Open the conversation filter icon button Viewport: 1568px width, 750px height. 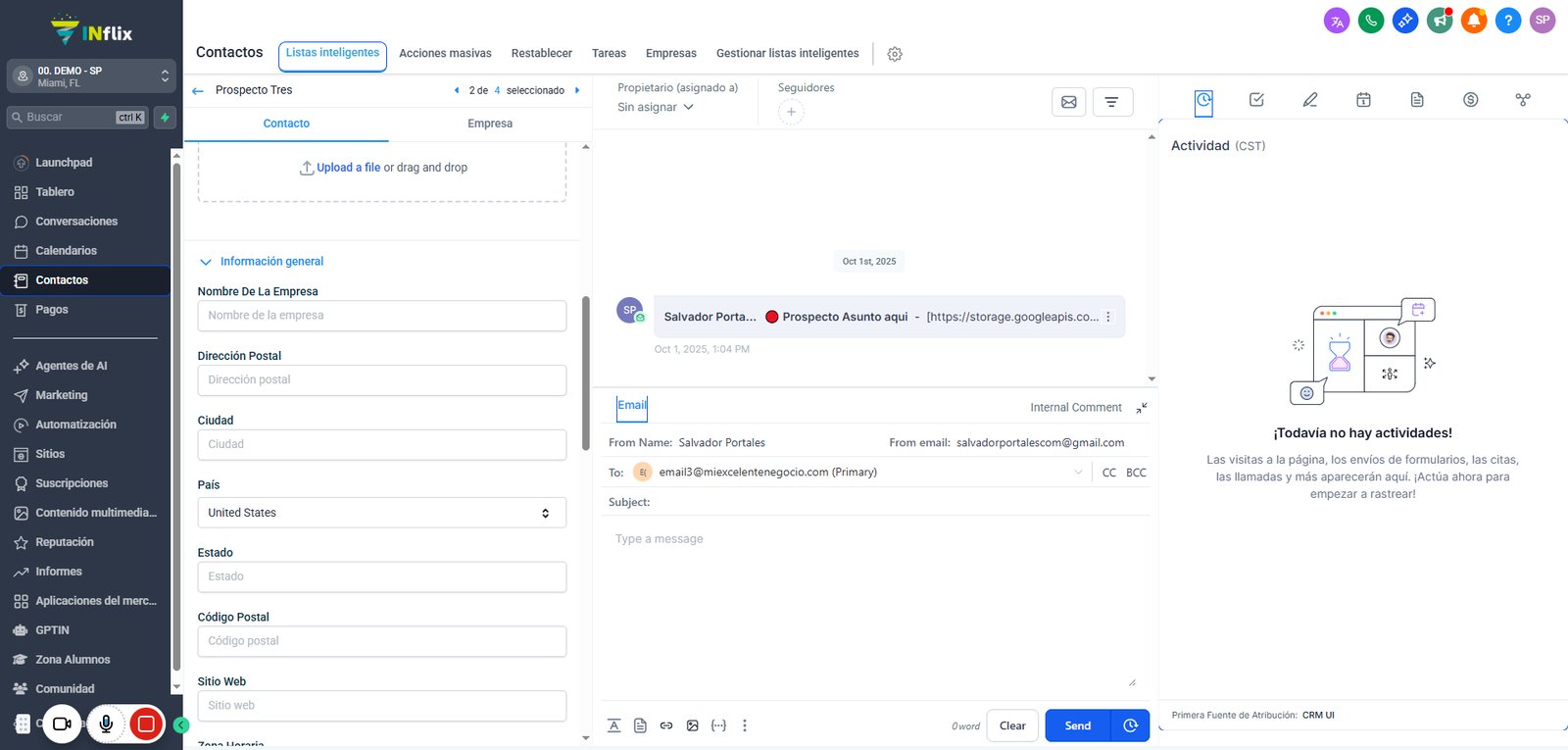(1112, 102)
